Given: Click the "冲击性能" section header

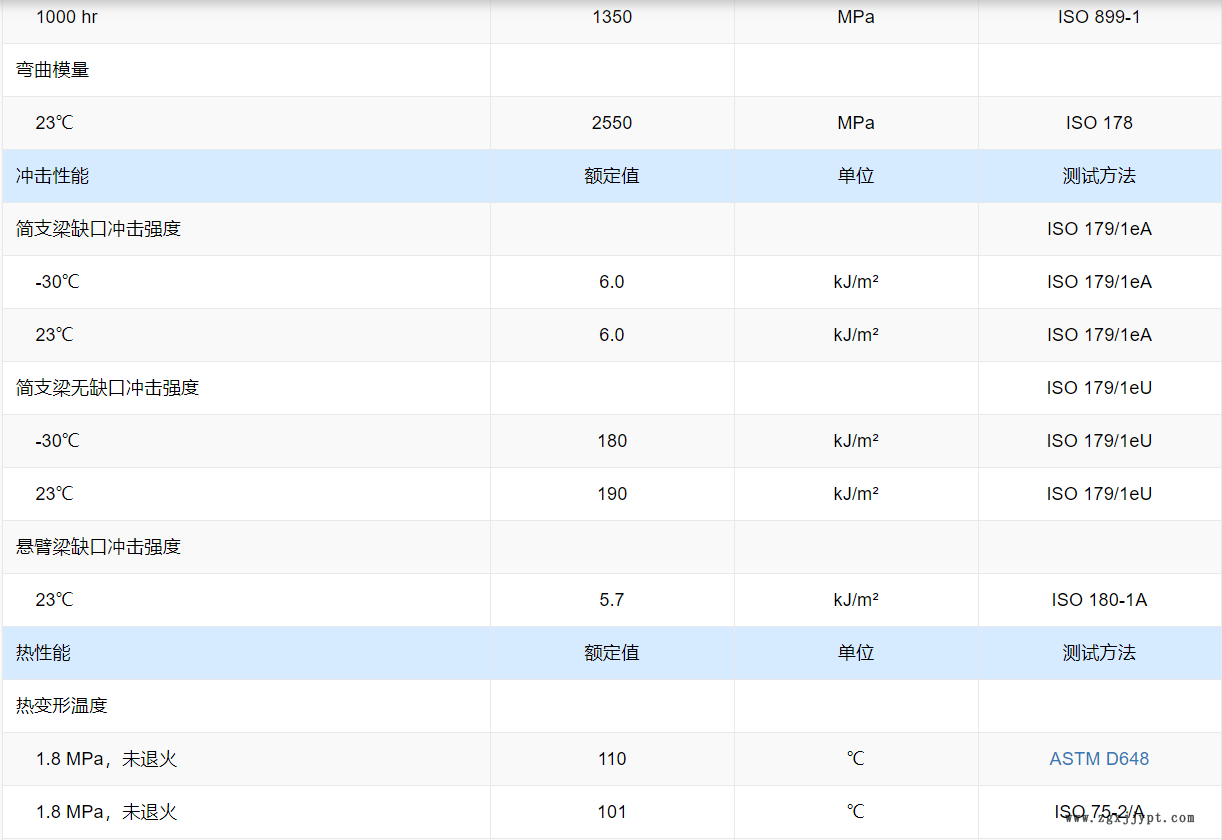Looking at the screenshot, I should point(53,176).
